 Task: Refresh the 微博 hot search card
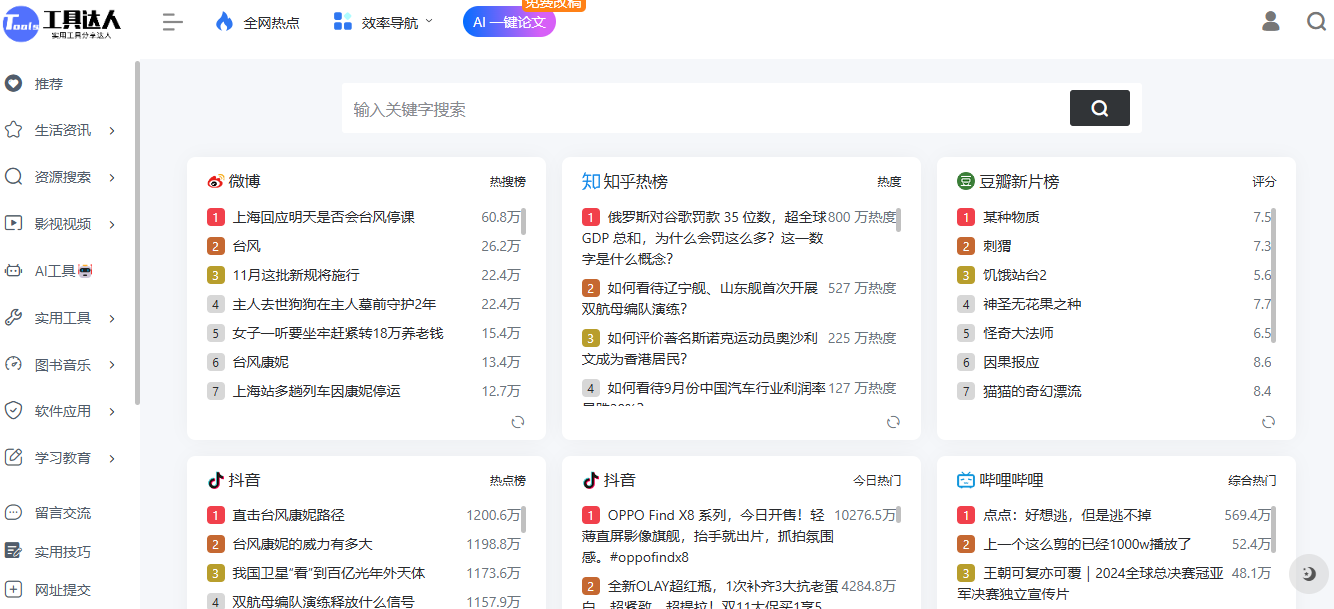coord(518,422)
